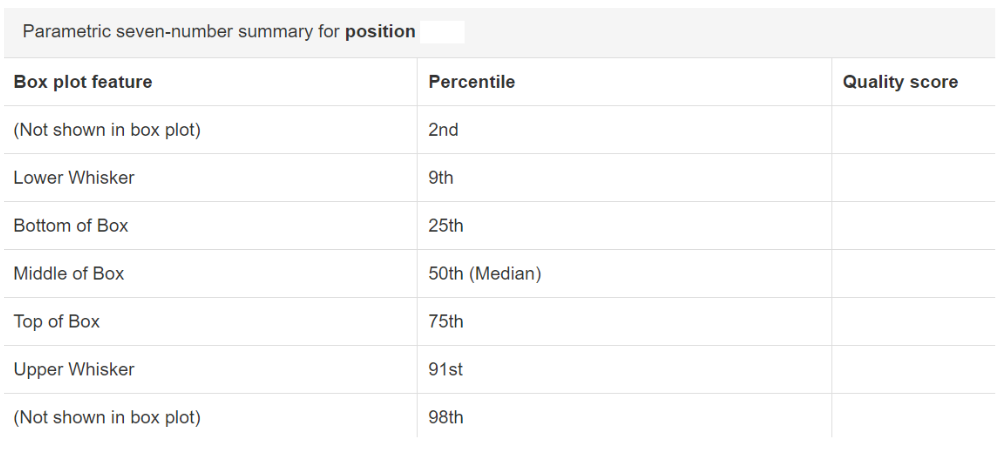Image resolution: width=996 pixels, height=457 pixels.
Task: Click the "2nd" percentile cell
Action: click(443, 130)
